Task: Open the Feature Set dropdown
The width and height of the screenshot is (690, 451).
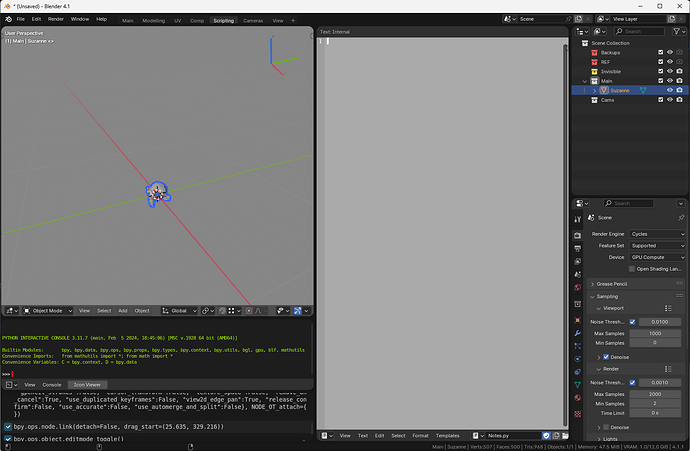Action: 657,246
